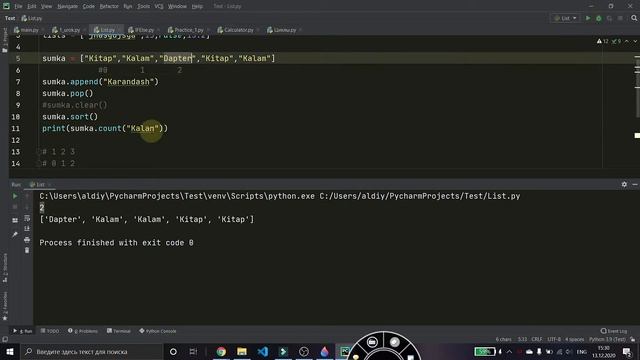The height and width of the screenshot is (360, 640).
Task: Open the Favorites tool window sidebar button
Action: (x=5, y=305)
